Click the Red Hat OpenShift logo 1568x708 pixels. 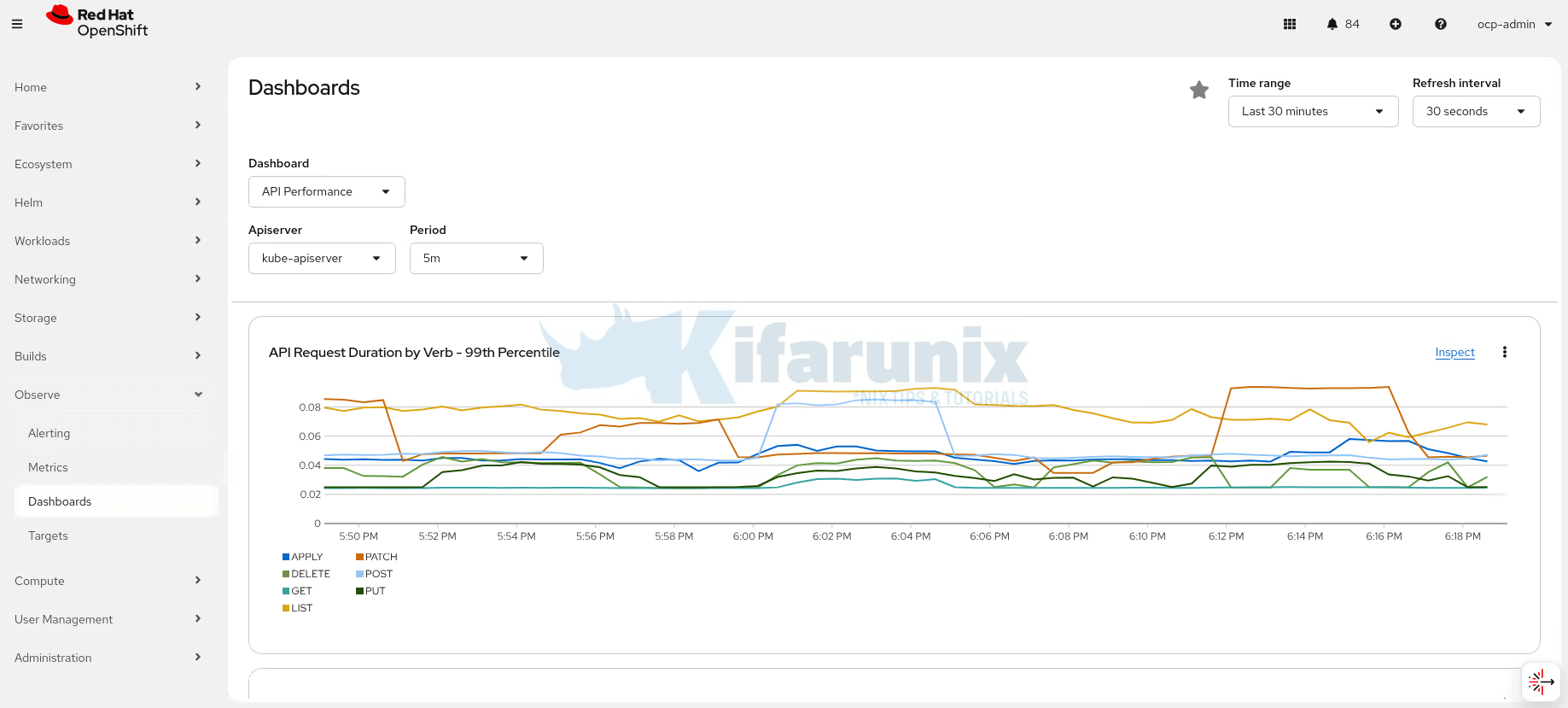click(x=97, y=22)
